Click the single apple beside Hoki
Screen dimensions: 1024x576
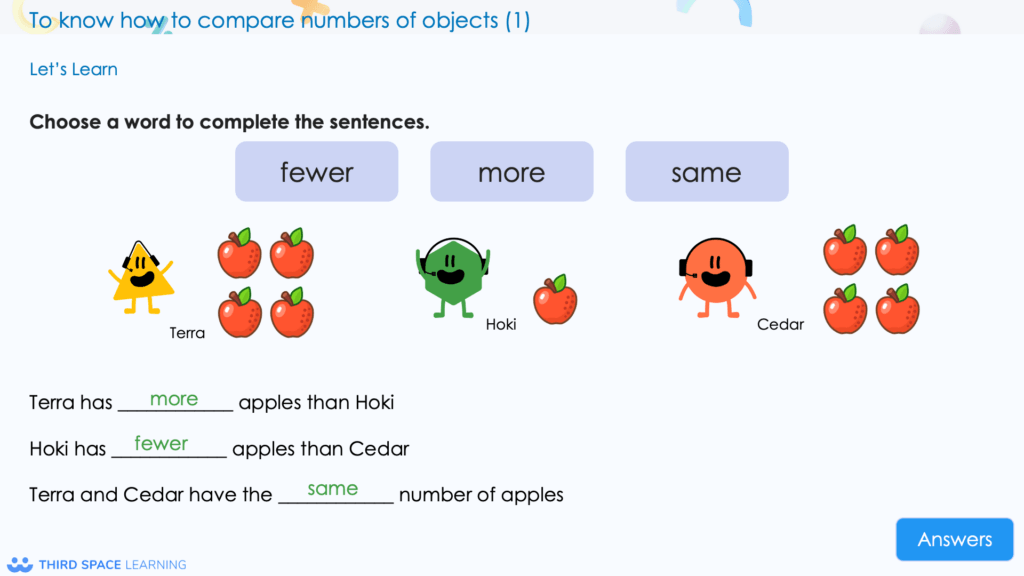click(x=556, y=303)
